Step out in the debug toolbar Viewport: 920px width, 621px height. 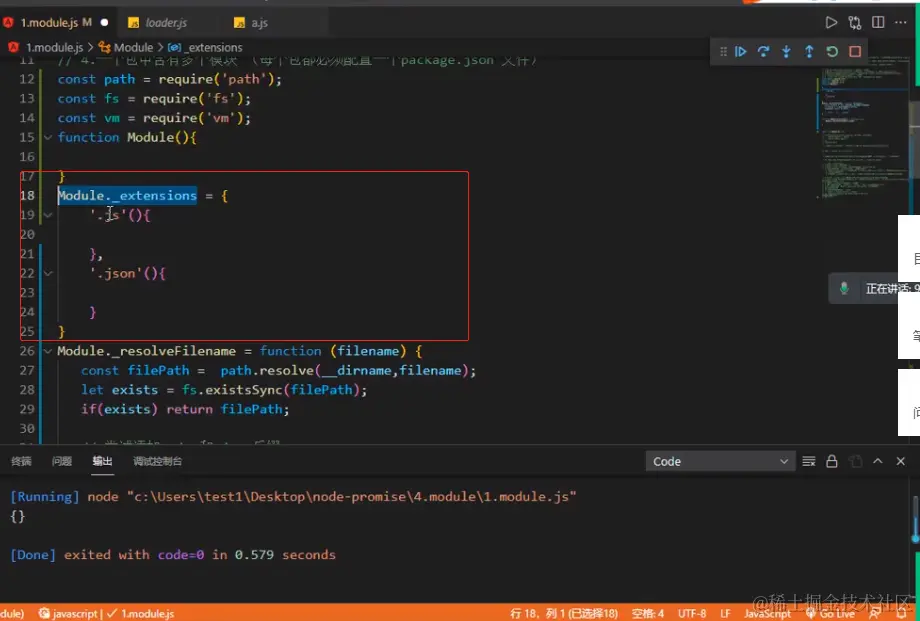(x=809, y=52)
